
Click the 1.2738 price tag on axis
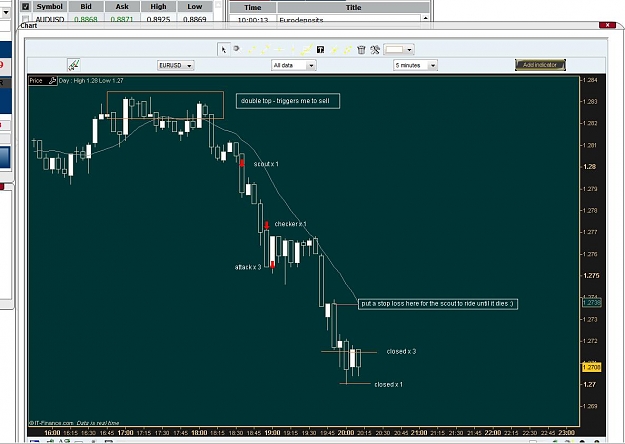click(x=592, y=303)
